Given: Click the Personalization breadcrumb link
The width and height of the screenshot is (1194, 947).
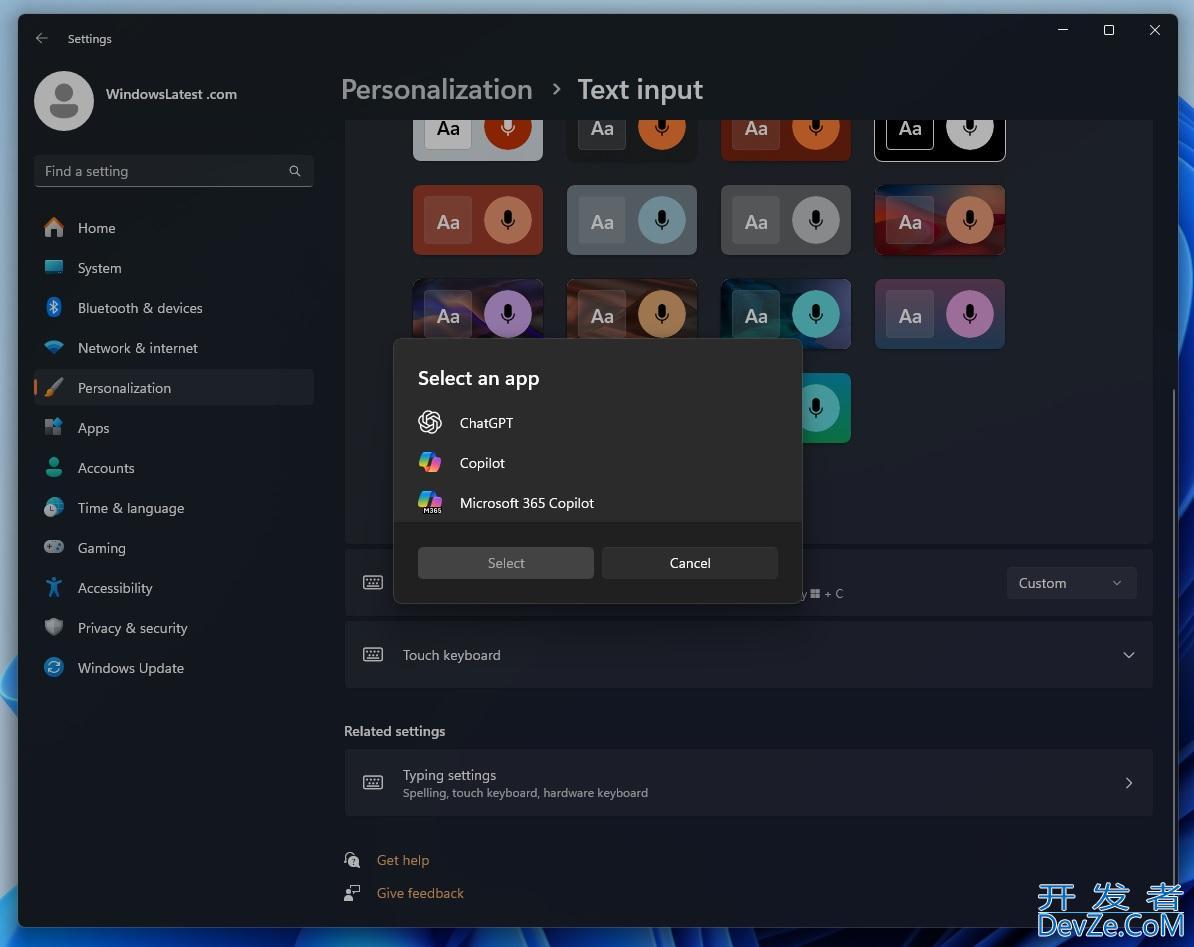Looking at the screenshot, I should 436,90.
